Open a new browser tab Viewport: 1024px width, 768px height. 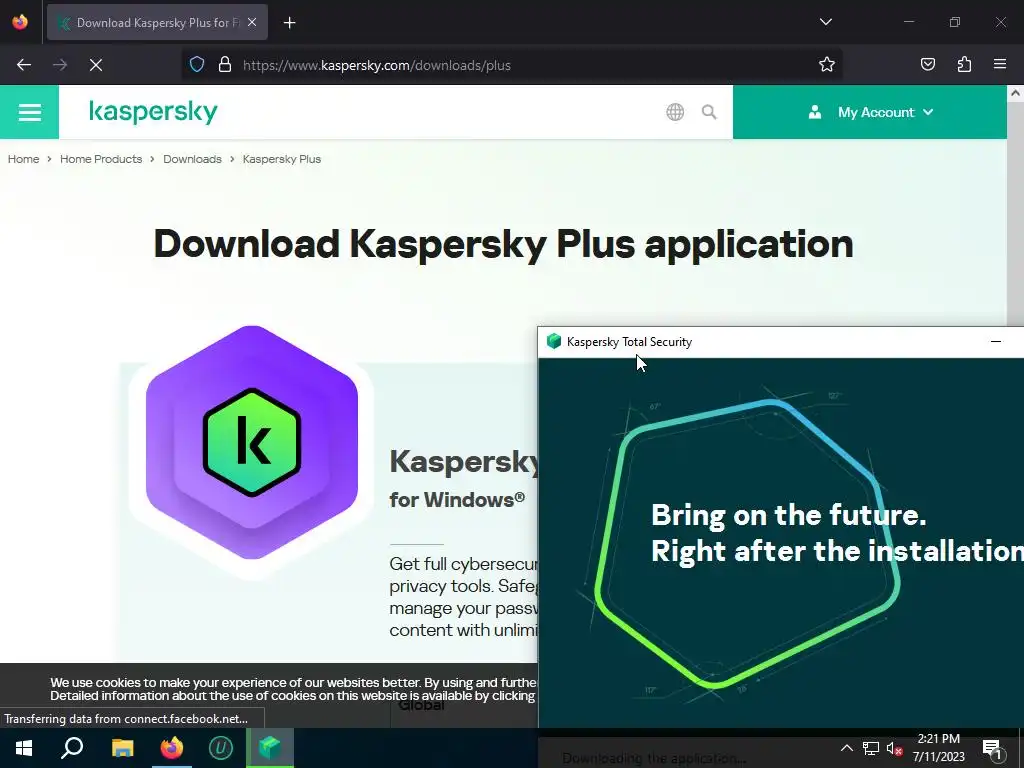pyautogui.click(x=289, y=23)
